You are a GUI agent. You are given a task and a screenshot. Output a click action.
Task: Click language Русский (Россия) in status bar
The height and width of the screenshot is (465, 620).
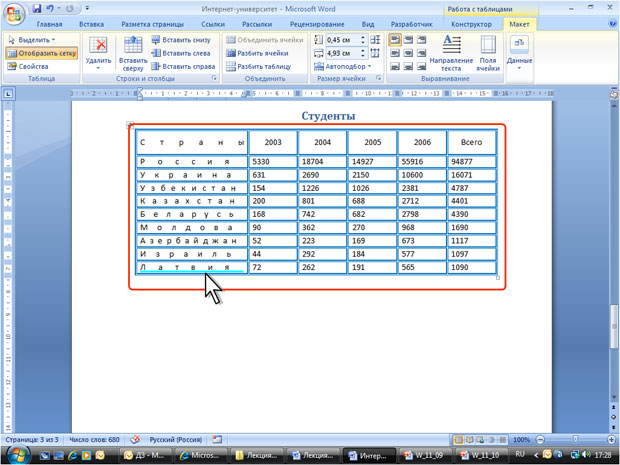(176, 439)
